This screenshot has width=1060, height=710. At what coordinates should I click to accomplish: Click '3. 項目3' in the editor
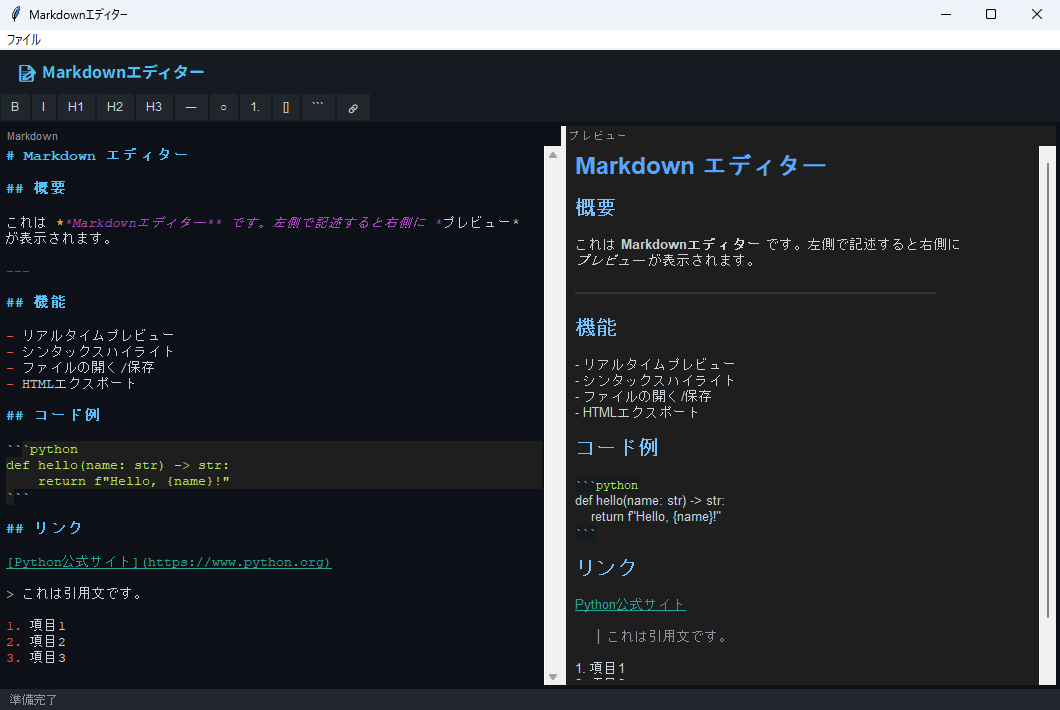36,657
